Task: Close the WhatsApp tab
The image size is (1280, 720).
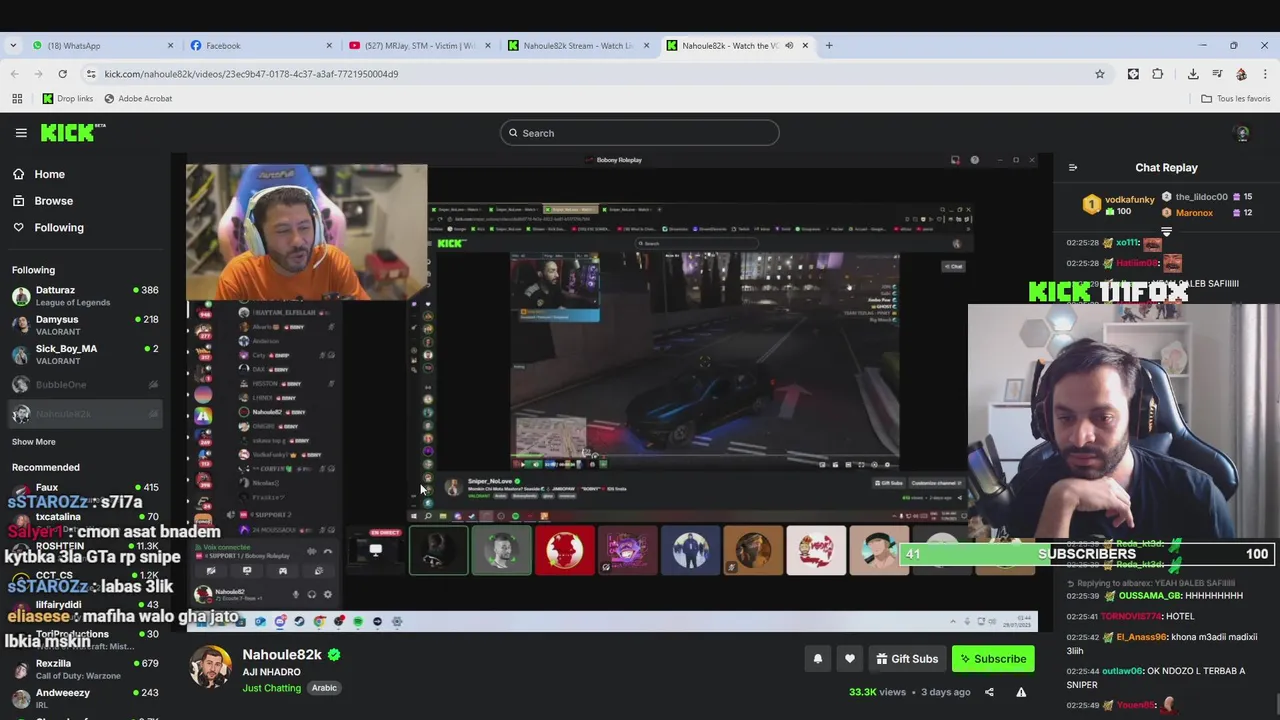Action: click(170, 45)
